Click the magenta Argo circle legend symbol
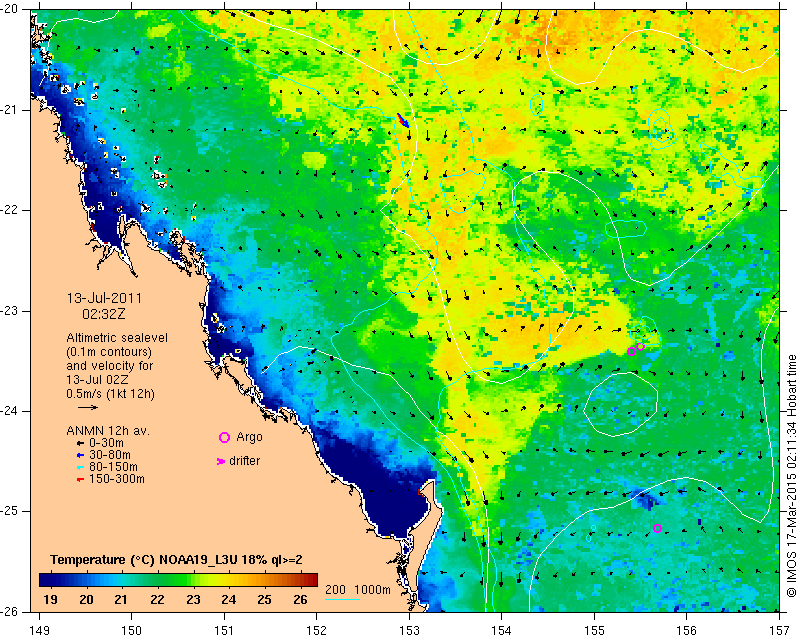The width and height of the screenshot is (800, 640). pyautogui.click(x=224, y=437)
